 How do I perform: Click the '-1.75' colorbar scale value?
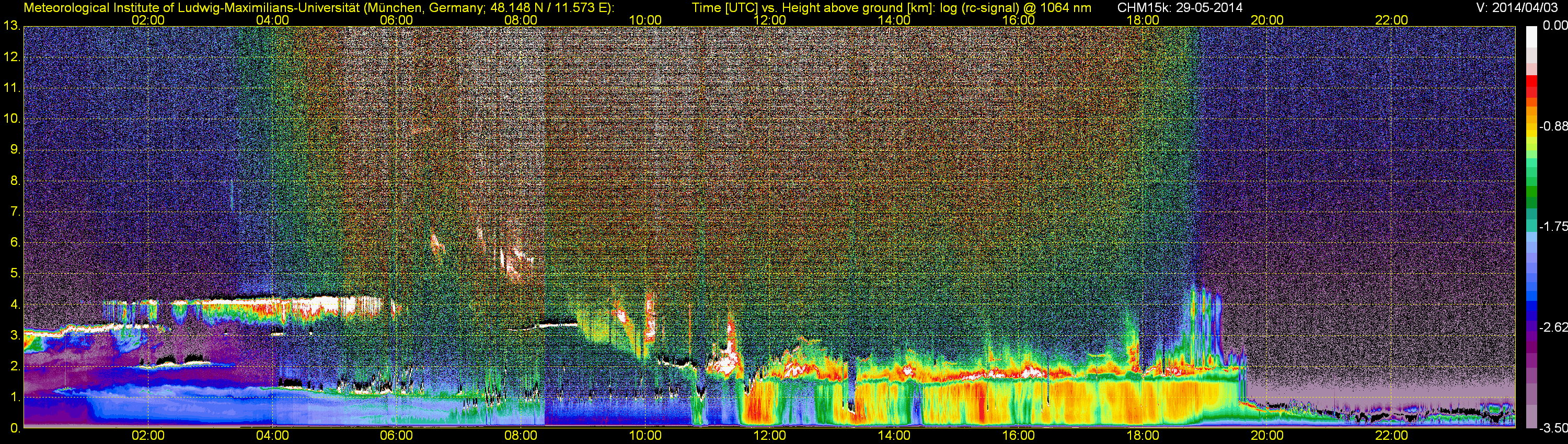(x=1553, y=227)
